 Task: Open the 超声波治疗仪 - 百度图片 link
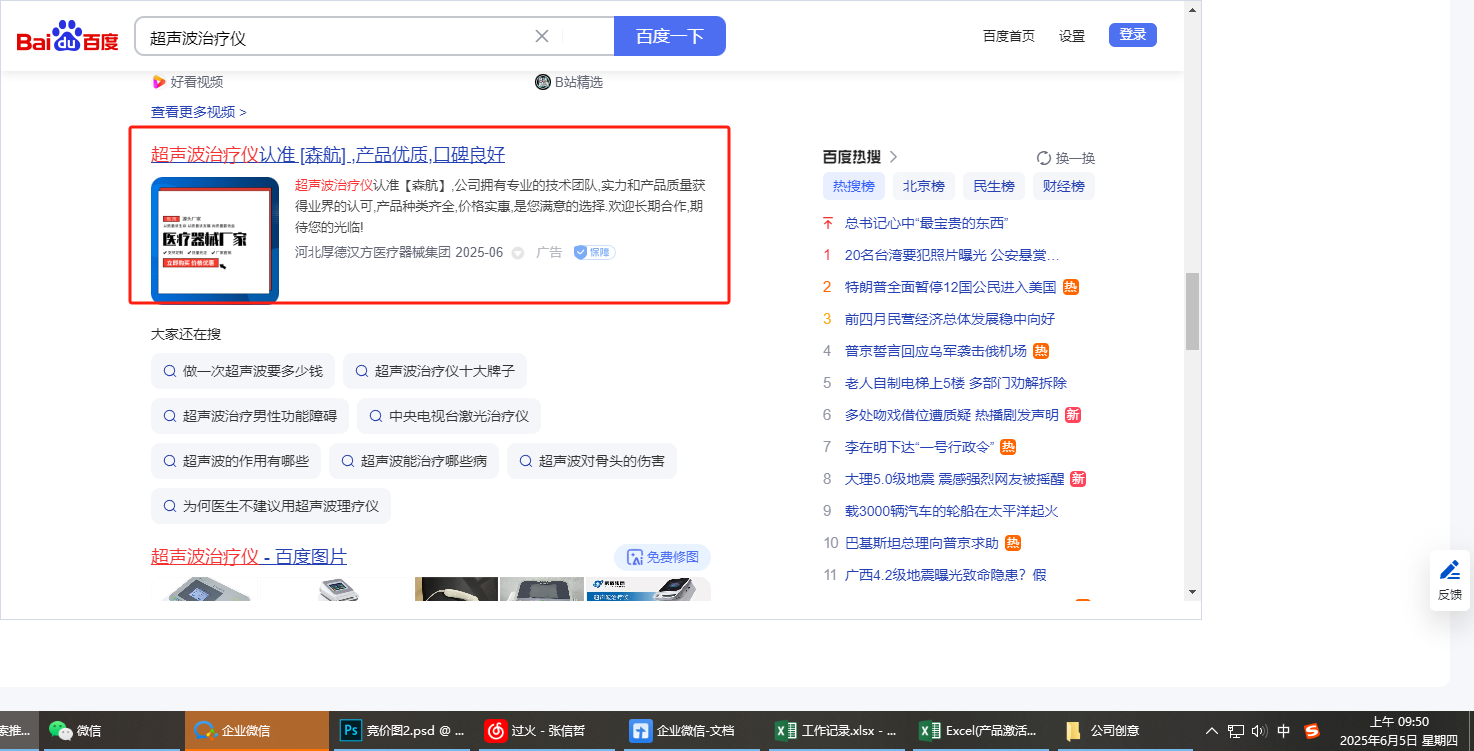(249, 557)
